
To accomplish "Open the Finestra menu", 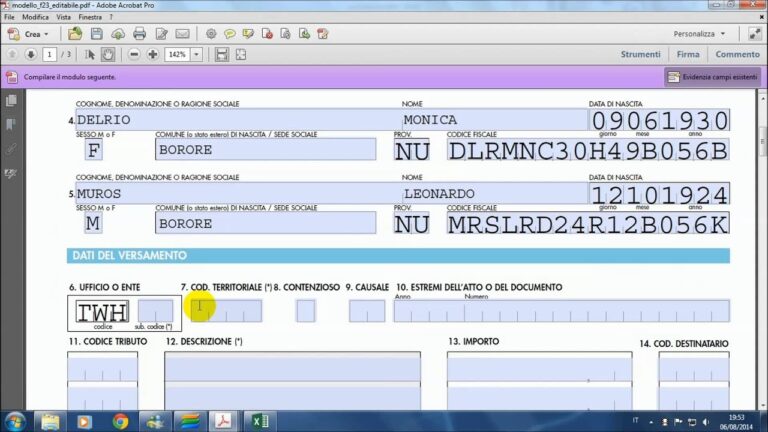I will (90, 17).
